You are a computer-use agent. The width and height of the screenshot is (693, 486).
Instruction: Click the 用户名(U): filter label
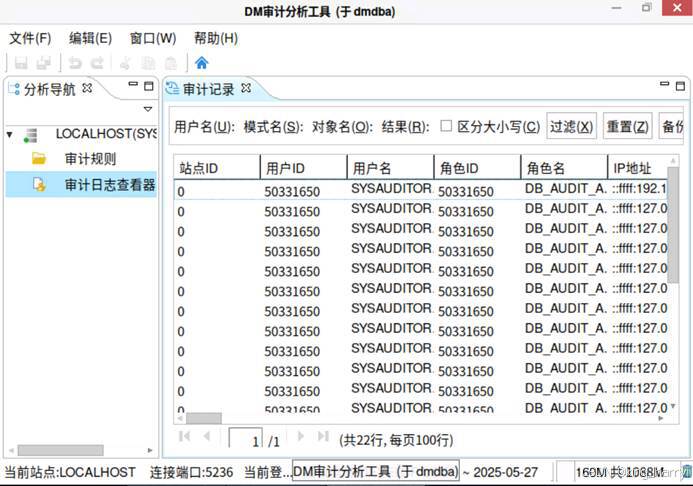point(205,127)
